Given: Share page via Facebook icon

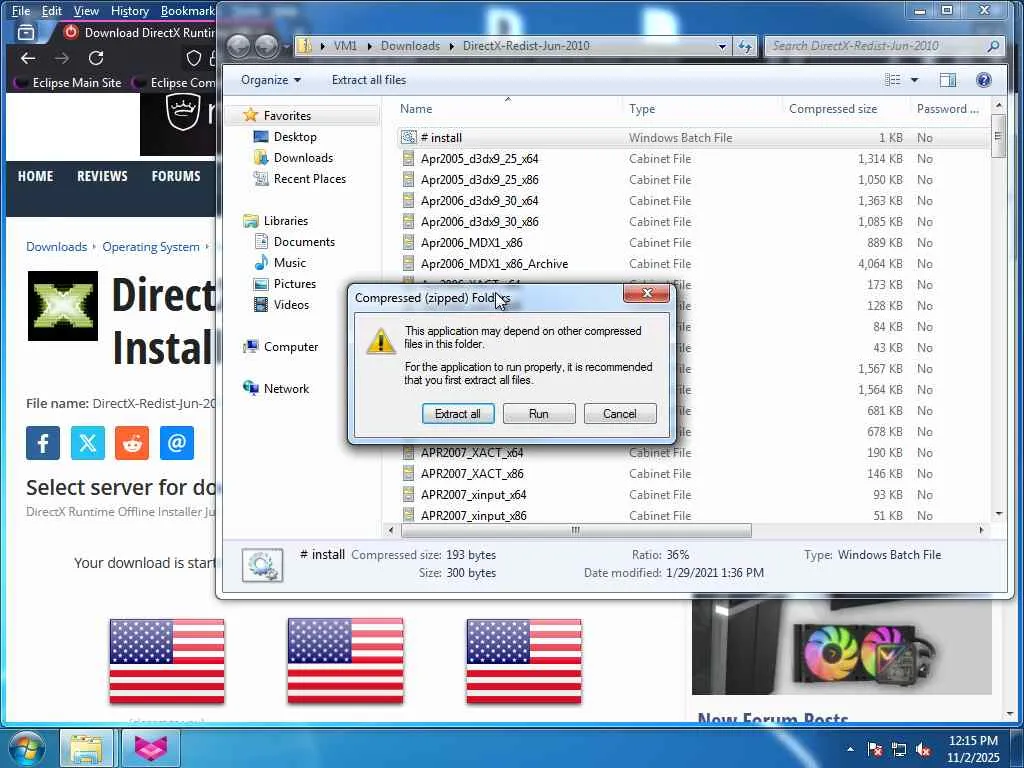Looking at the screenshot, I should click(43, 443).
